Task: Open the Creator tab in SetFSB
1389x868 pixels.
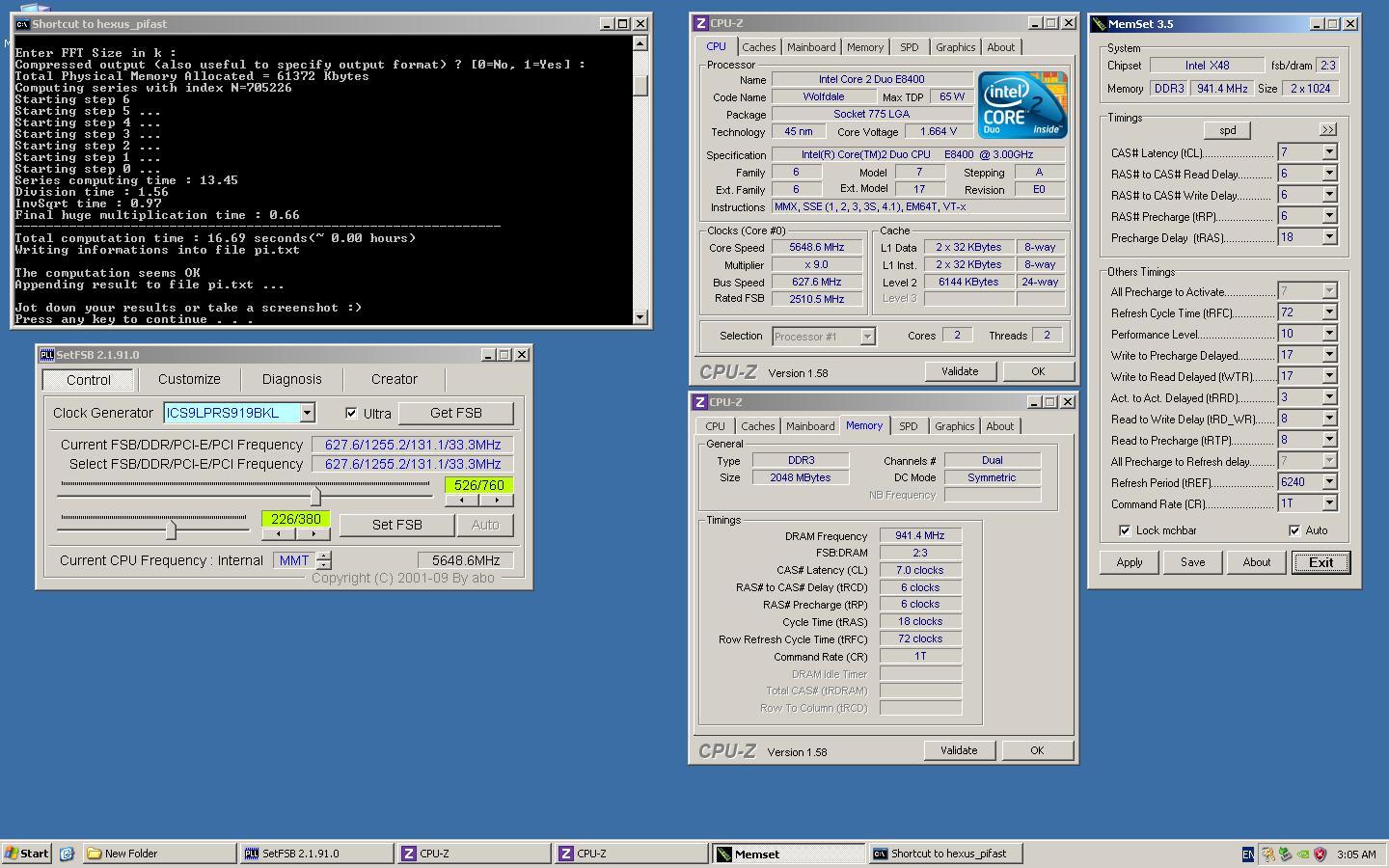Action: [395, 379]
